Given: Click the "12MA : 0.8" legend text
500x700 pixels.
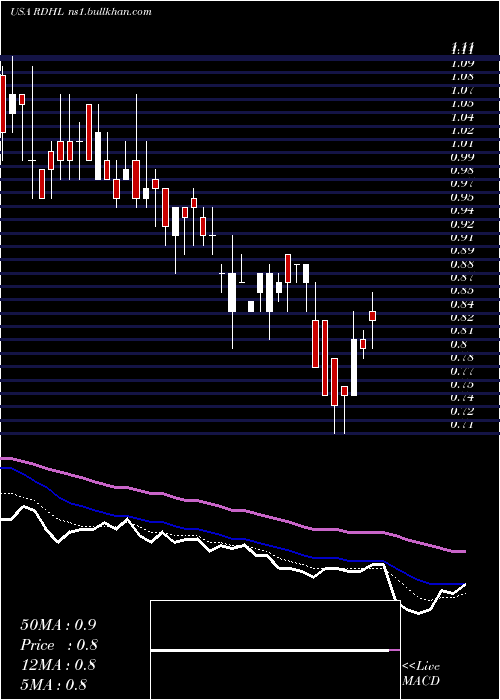Looking at the screenshot, I should 58,665.
